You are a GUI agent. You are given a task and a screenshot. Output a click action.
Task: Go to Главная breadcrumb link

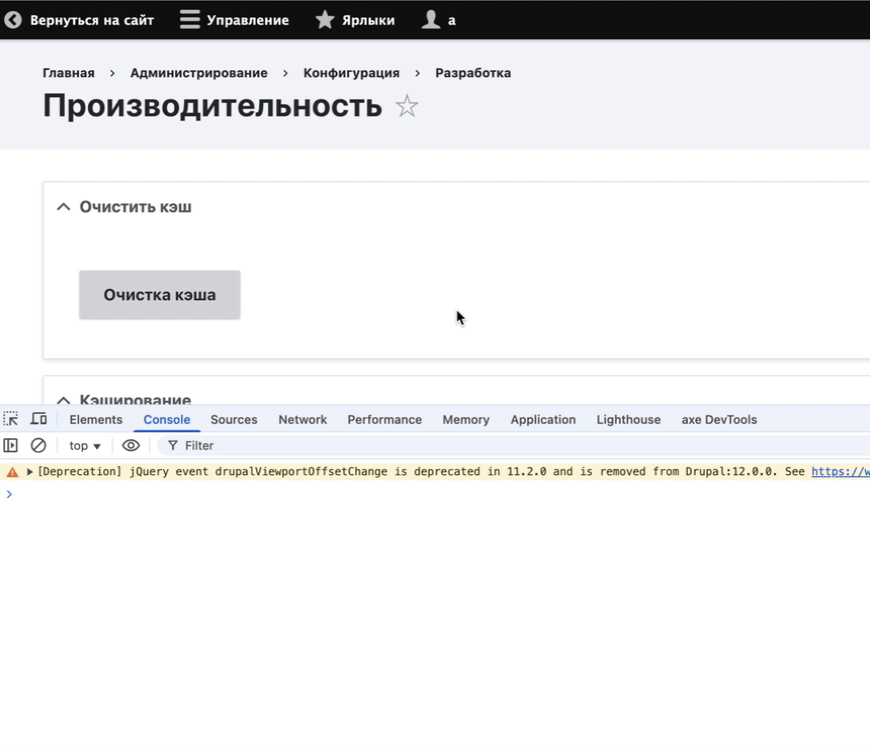(69, 73)
